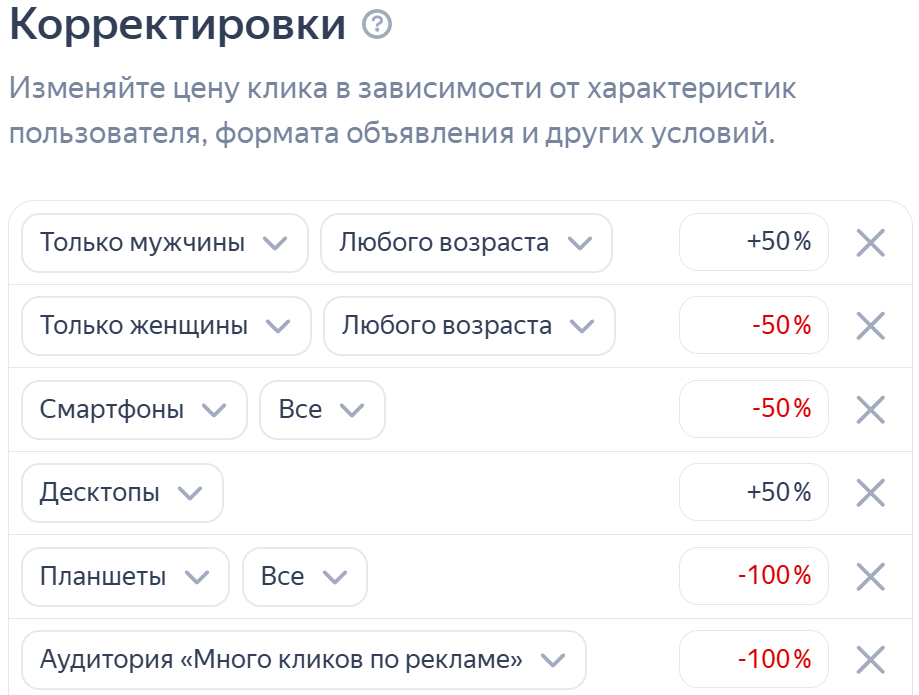Expand «Любого возраста» dropdown in women's row
This screenshot has width=919, height=695.
coord(468,326)
